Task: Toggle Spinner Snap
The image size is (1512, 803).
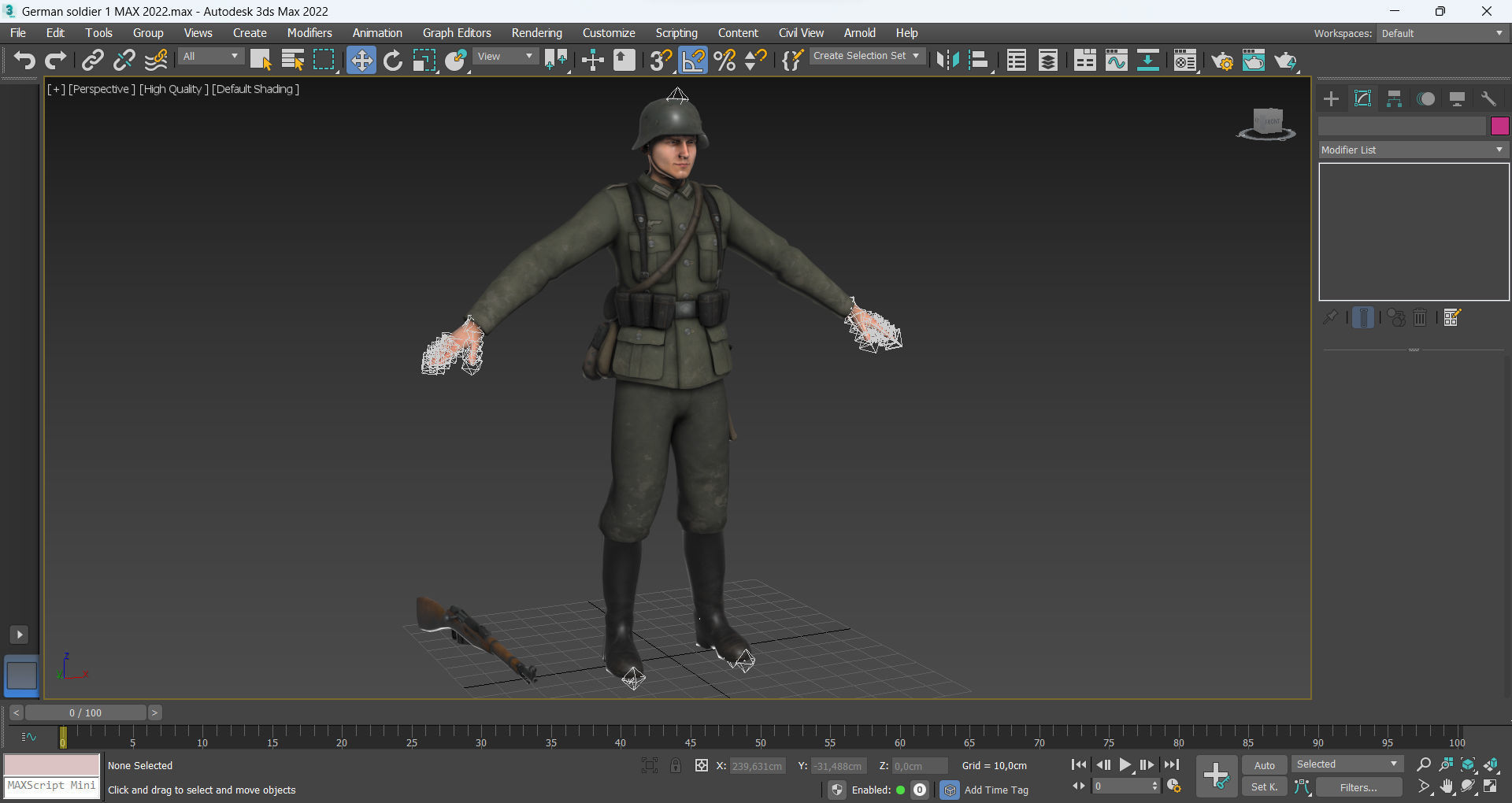Action: click(756, 60)
